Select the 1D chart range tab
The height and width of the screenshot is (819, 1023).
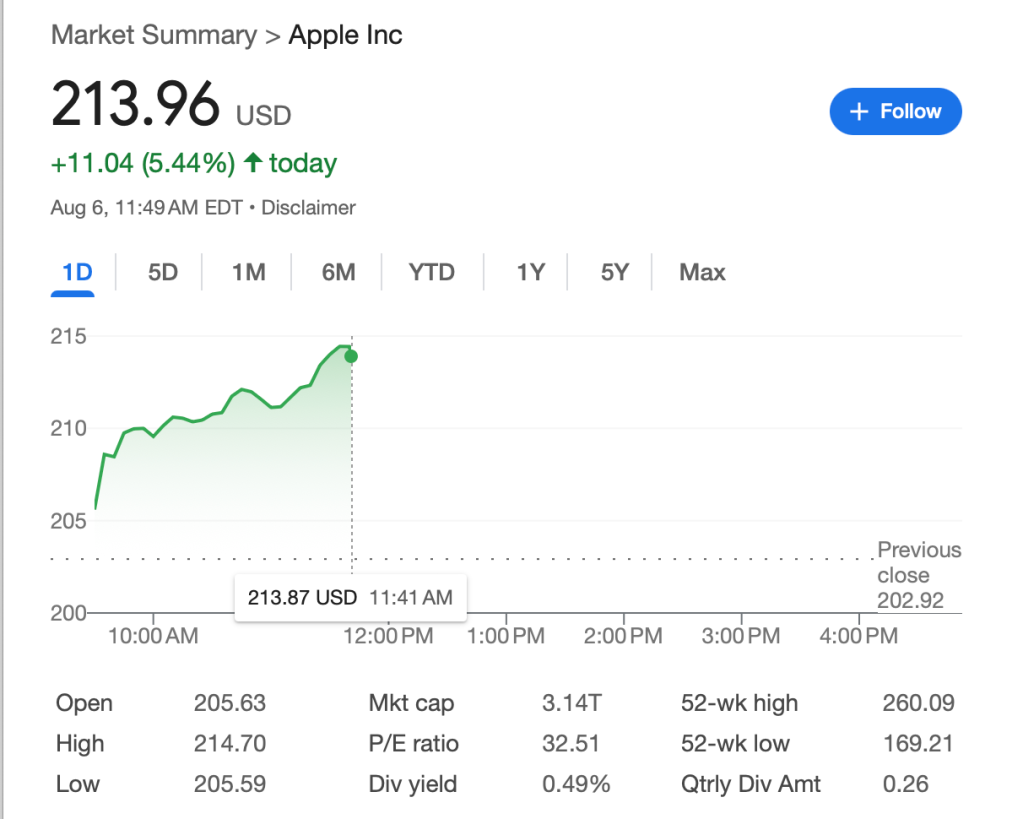[x=76, y=272]
